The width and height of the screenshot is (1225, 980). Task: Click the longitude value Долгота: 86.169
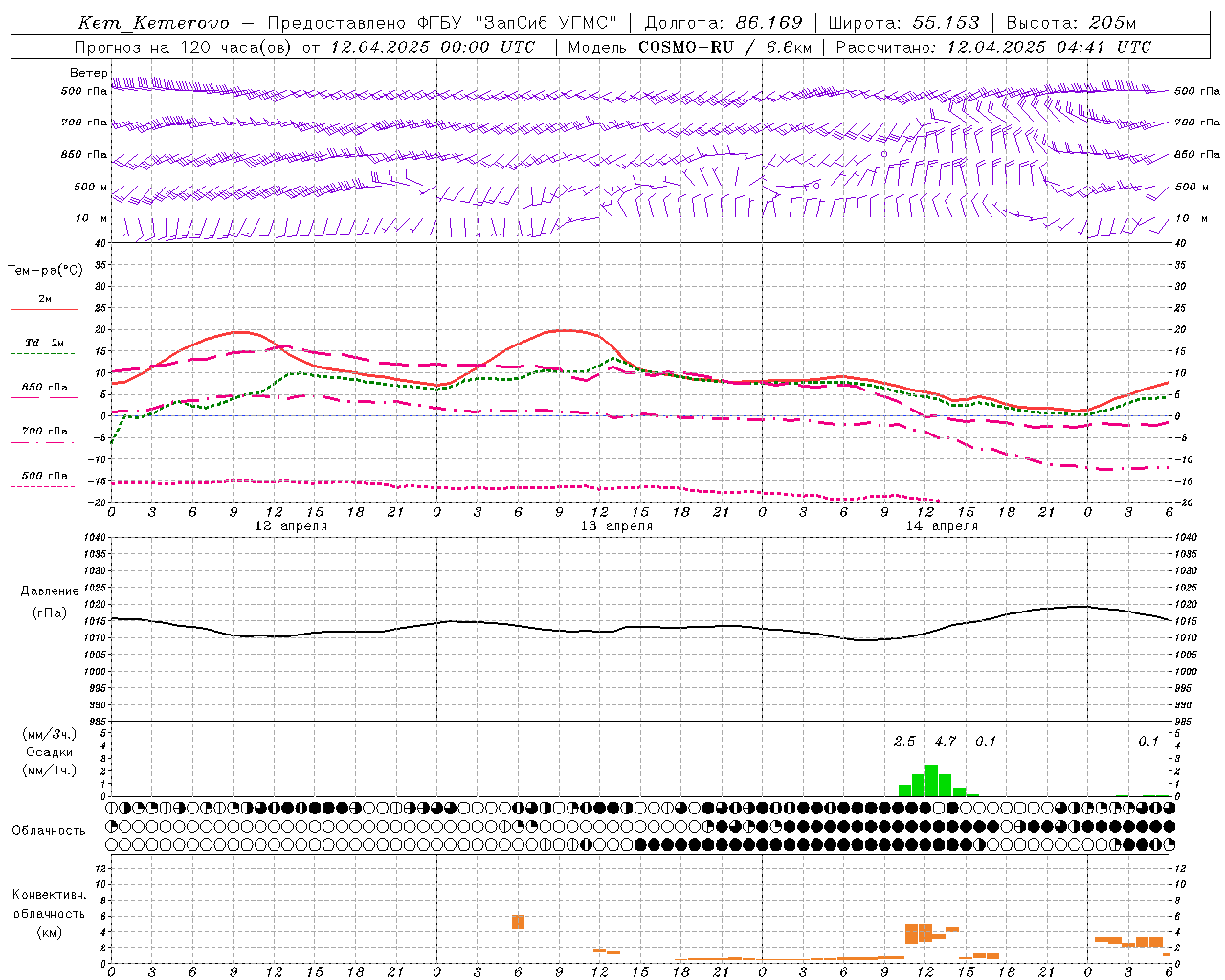724,24
